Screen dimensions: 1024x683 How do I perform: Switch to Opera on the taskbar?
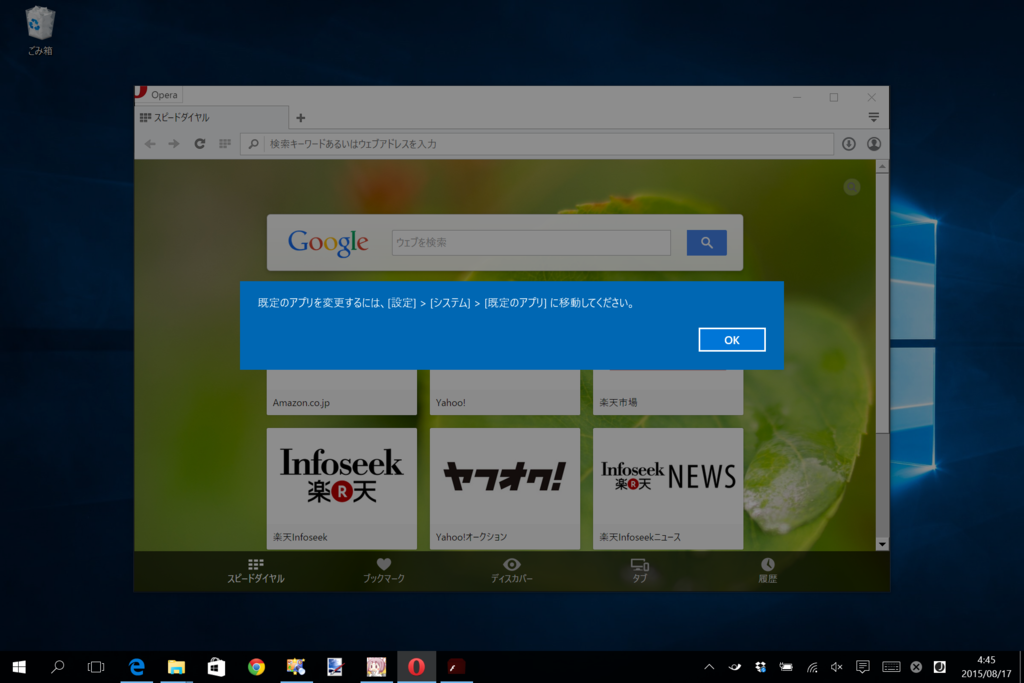coord(416,667)
